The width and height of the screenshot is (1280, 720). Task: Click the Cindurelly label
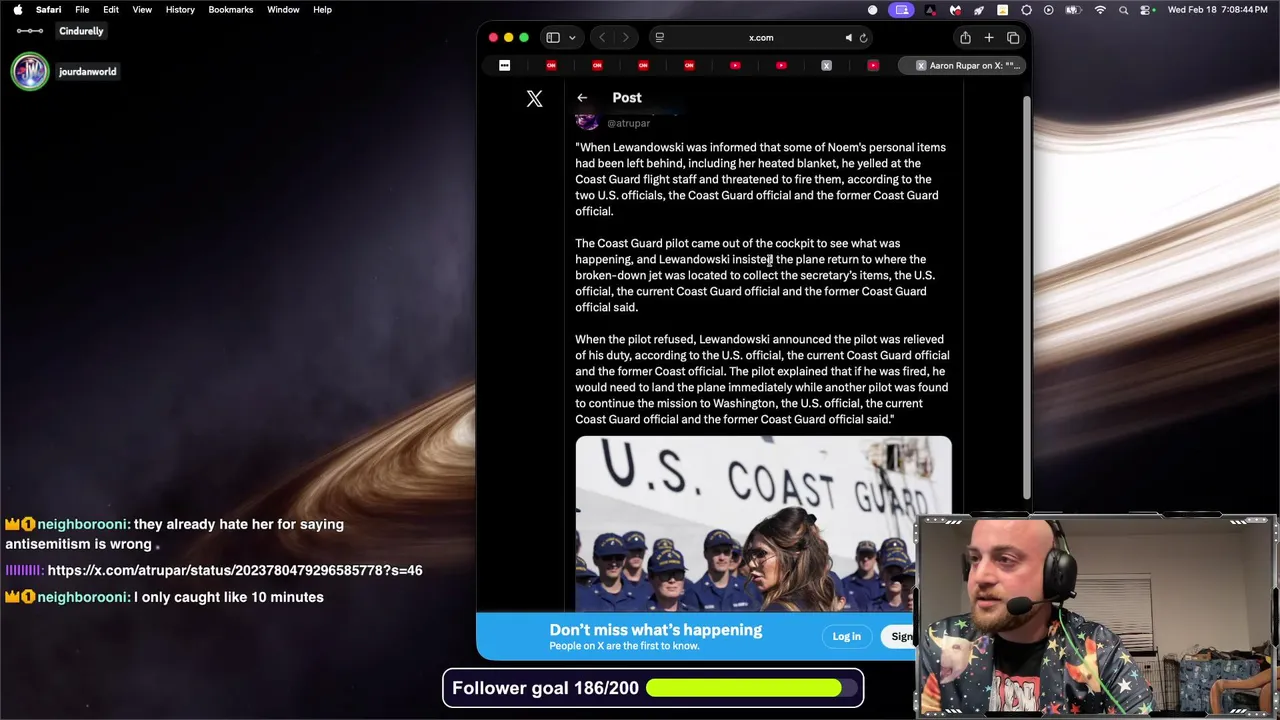click(81, 31)
